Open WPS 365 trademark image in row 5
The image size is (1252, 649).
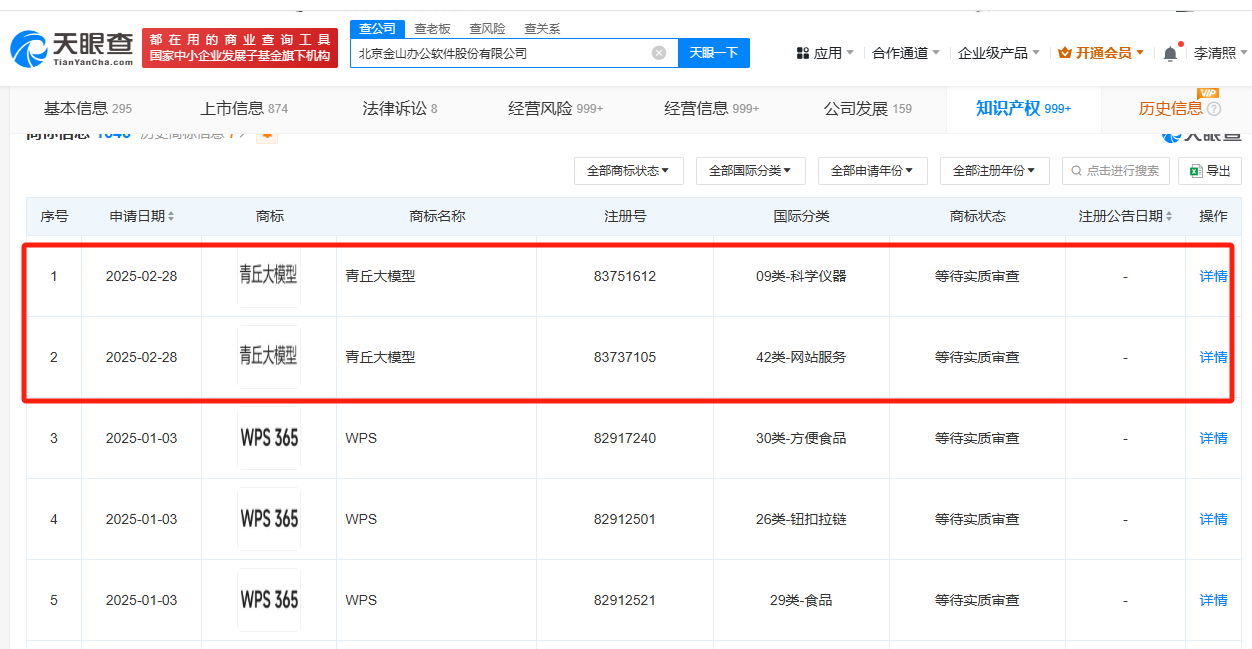269,599
